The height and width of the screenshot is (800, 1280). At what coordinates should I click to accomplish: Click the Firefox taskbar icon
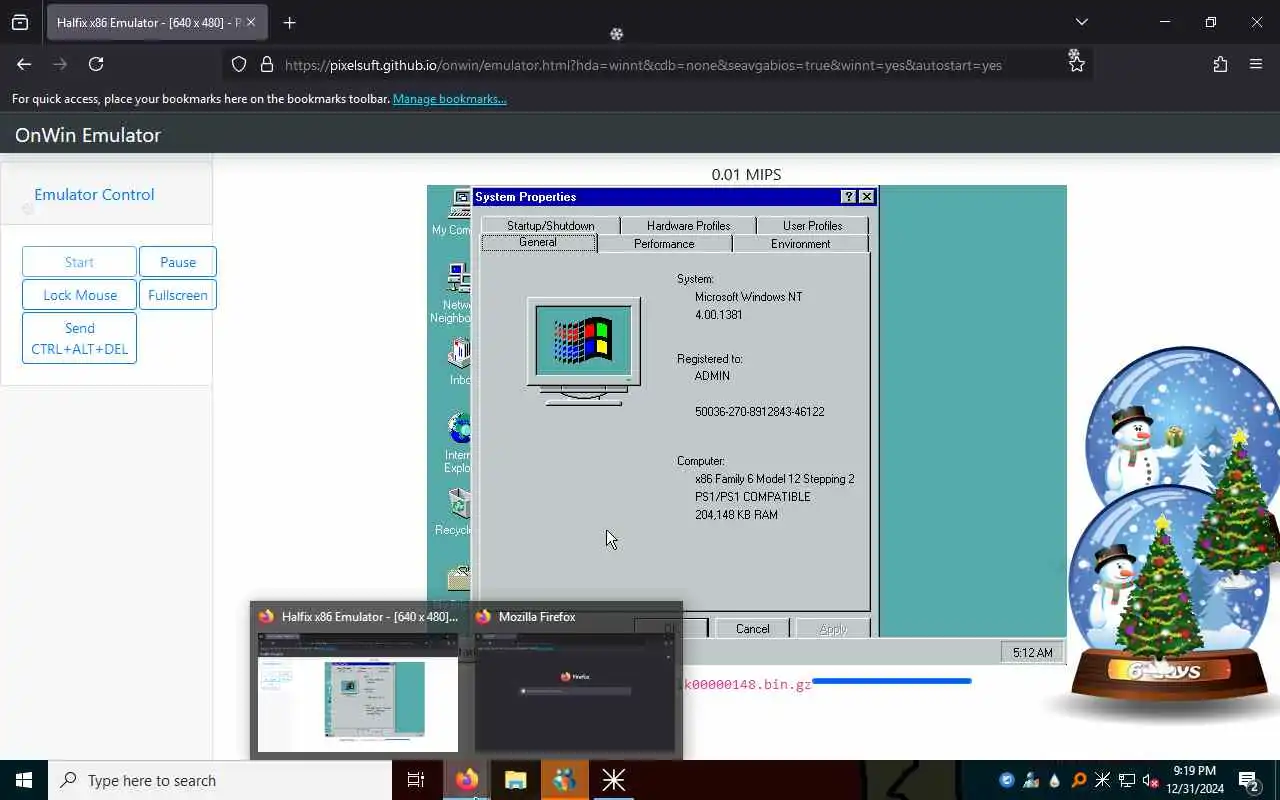pos(466,780)
